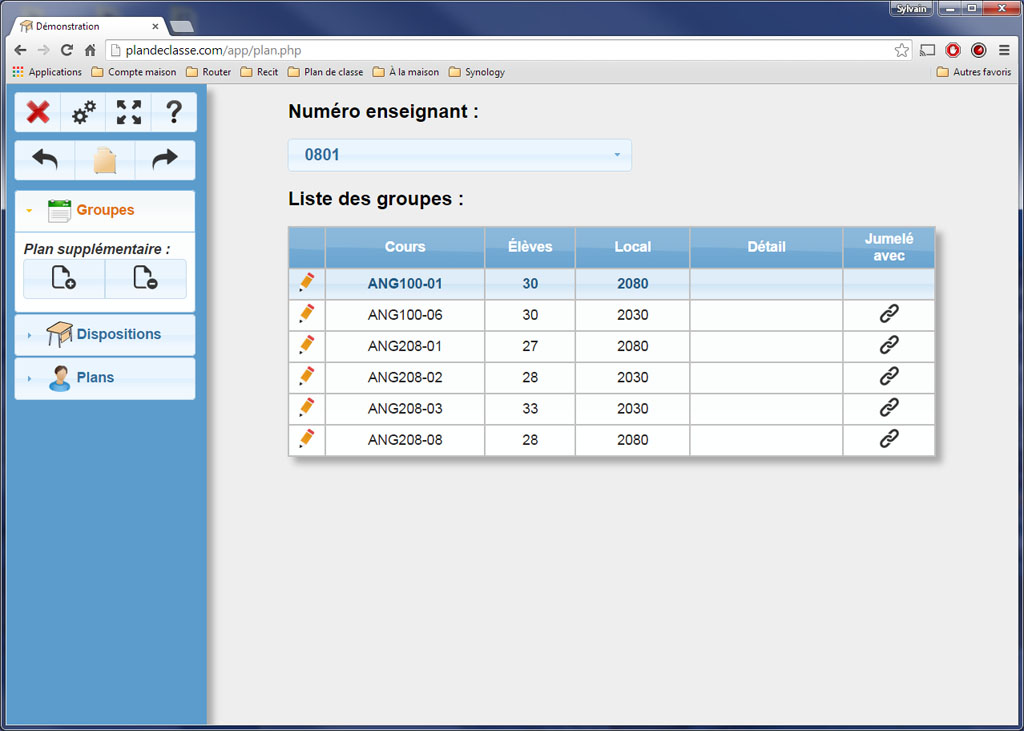This screenshot has height=731, width=1024.
Task: Open help with the question mark icon
Action: click(174, 112)
